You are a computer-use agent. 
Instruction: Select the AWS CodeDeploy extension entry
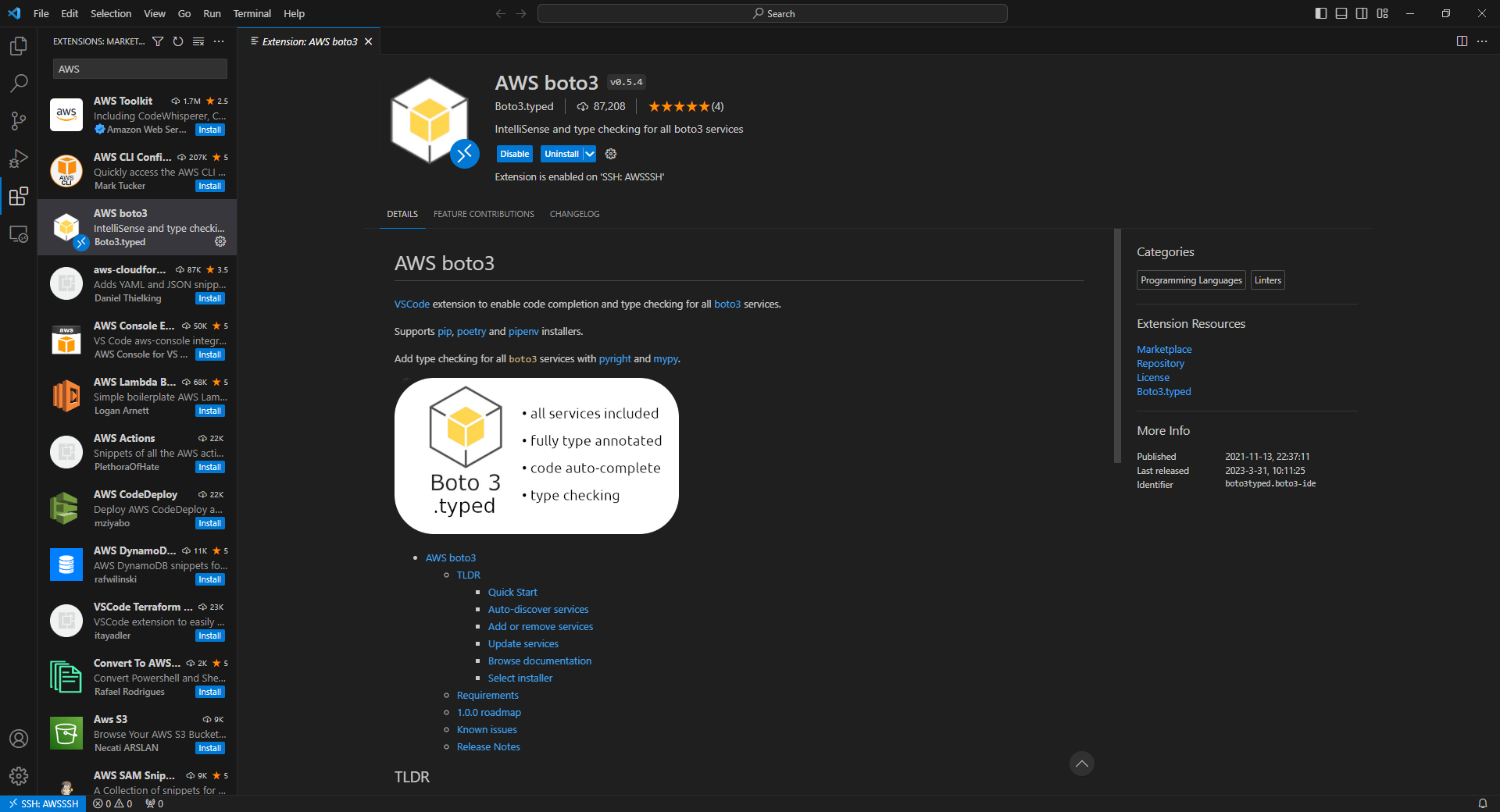(137, 508)
